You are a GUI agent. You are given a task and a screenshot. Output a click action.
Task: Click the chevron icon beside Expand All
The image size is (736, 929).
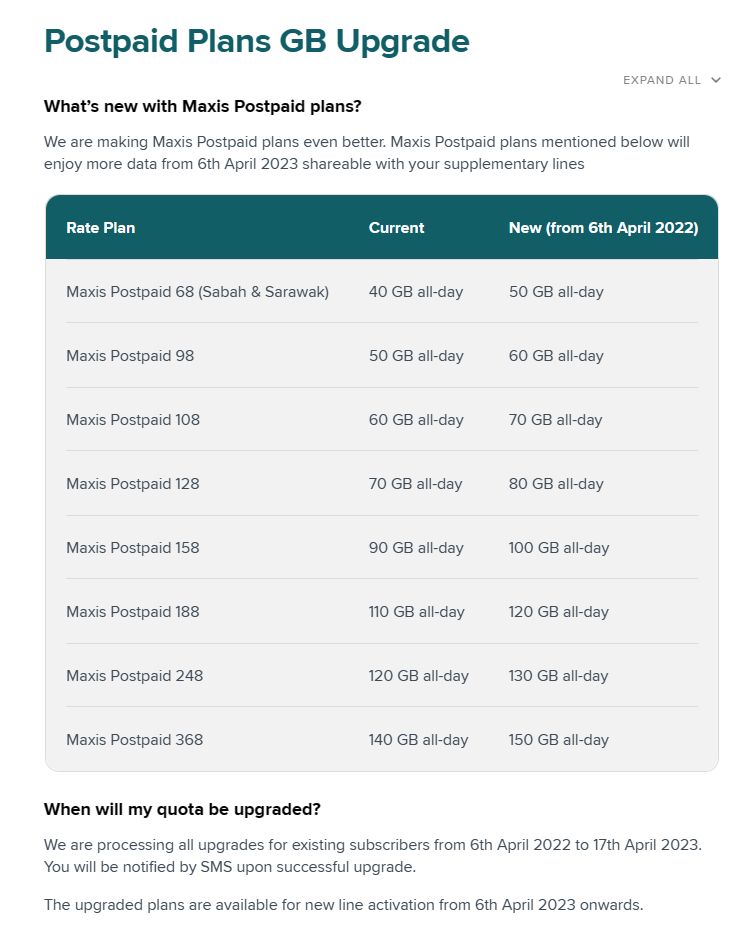[x=716, y=80]
